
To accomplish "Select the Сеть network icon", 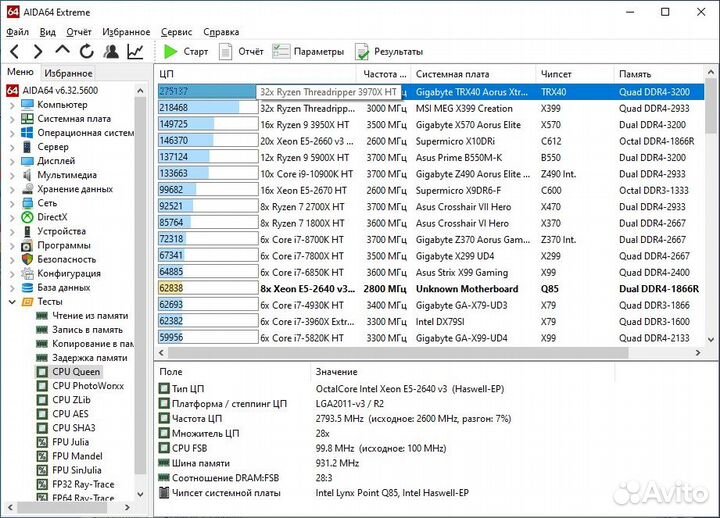I will (28, 203).
